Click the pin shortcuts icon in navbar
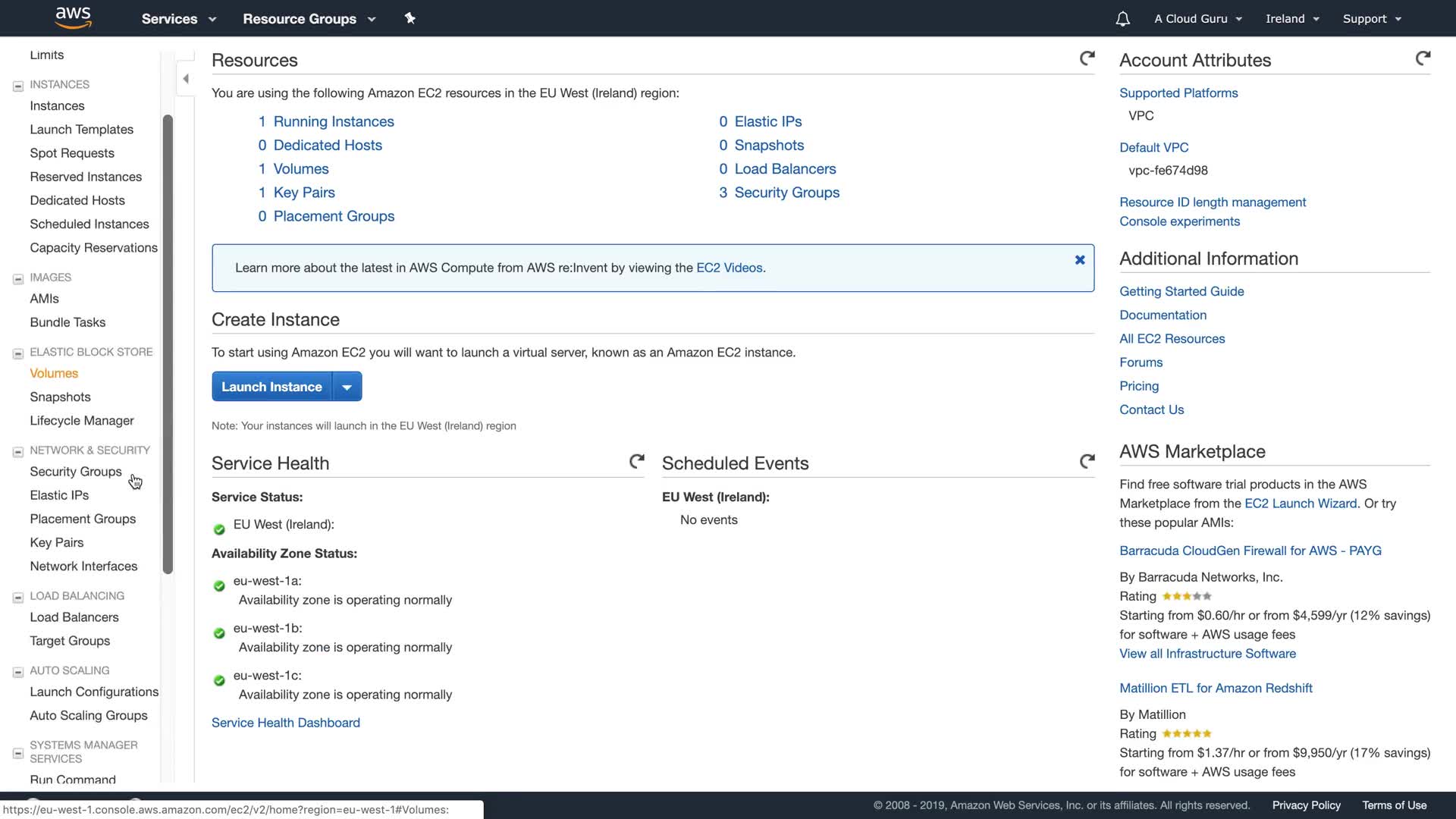The height and width of the screenshot is (819, 1456). tap(410, 18)
